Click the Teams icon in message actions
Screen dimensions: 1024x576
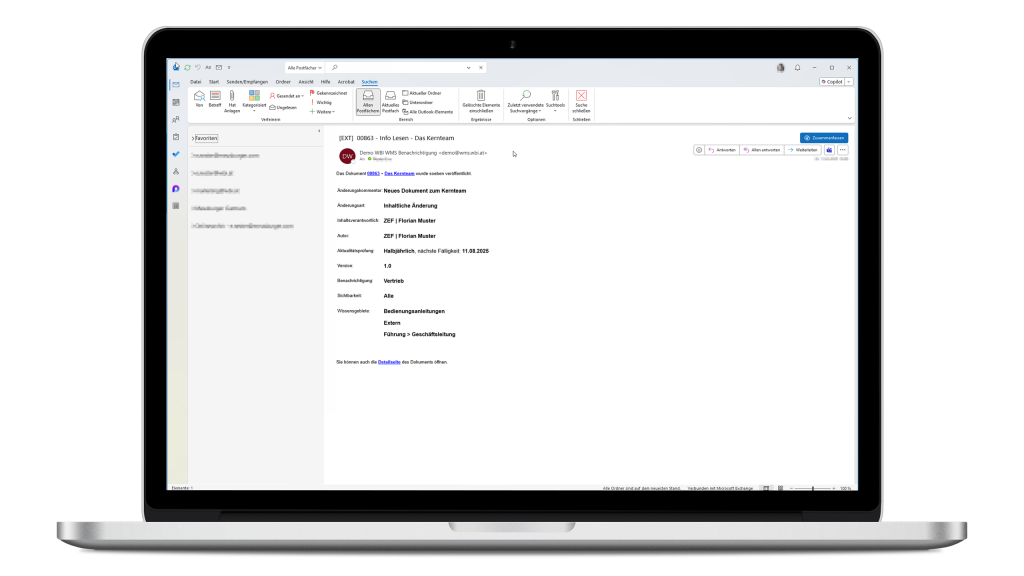click(829, 149)
